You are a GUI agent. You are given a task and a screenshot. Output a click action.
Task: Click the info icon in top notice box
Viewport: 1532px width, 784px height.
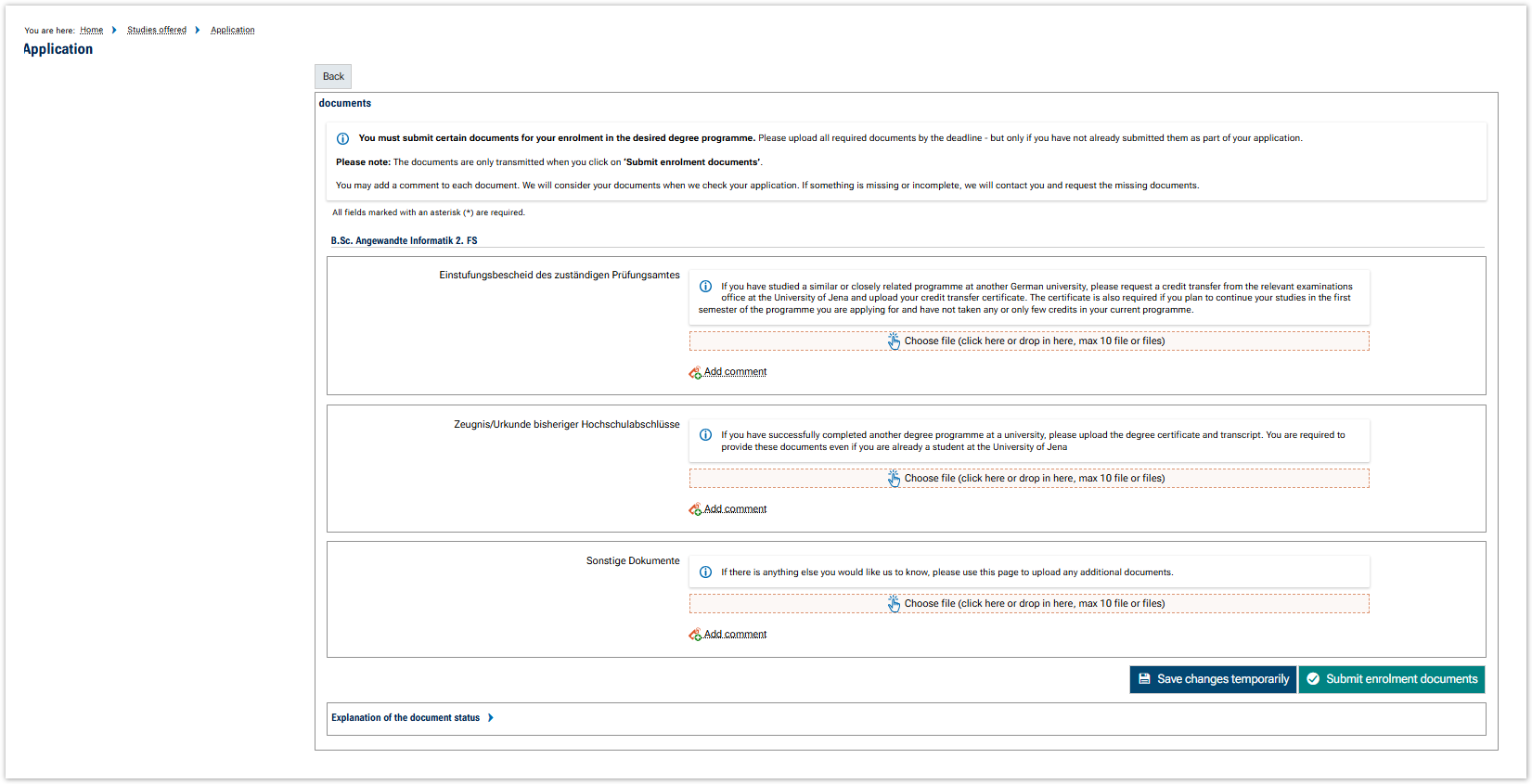coord(342,139)
